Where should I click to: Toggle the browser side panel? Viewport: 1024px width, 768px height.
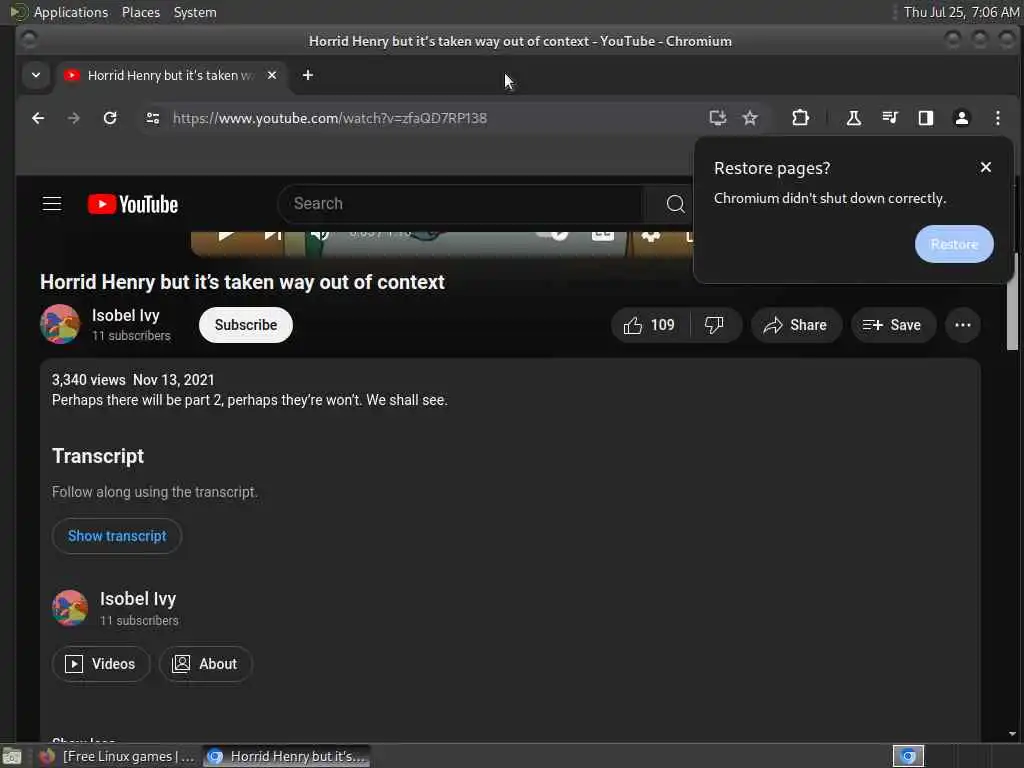[925, 118]
